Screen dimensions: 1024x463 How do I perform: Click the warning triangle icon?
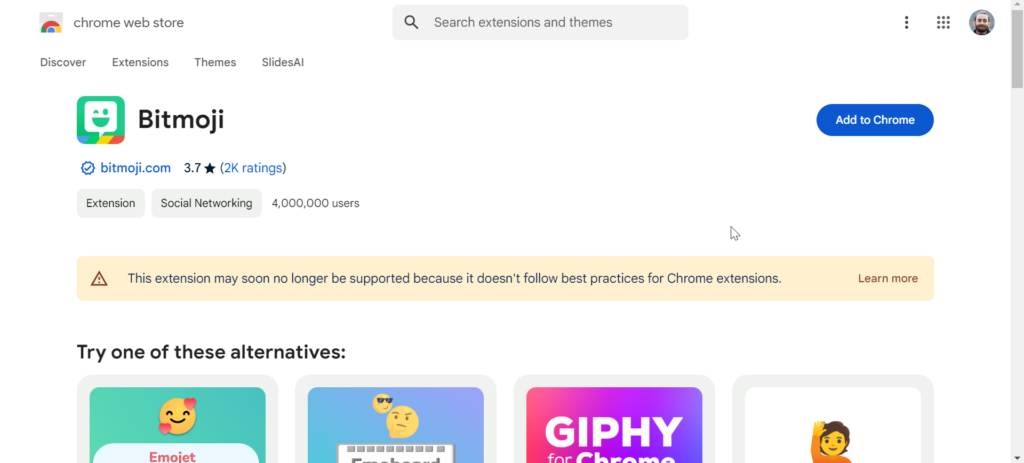tap(99, 279)
